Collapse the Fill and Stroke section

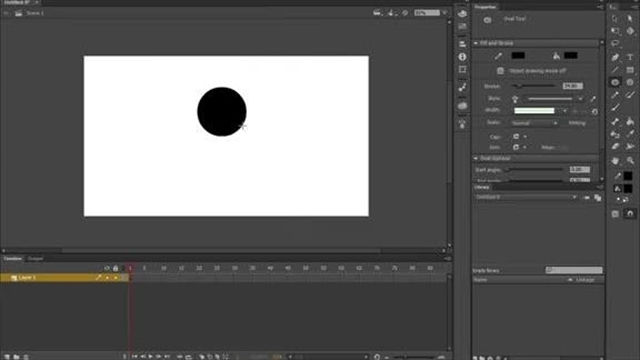coord(476,43)
